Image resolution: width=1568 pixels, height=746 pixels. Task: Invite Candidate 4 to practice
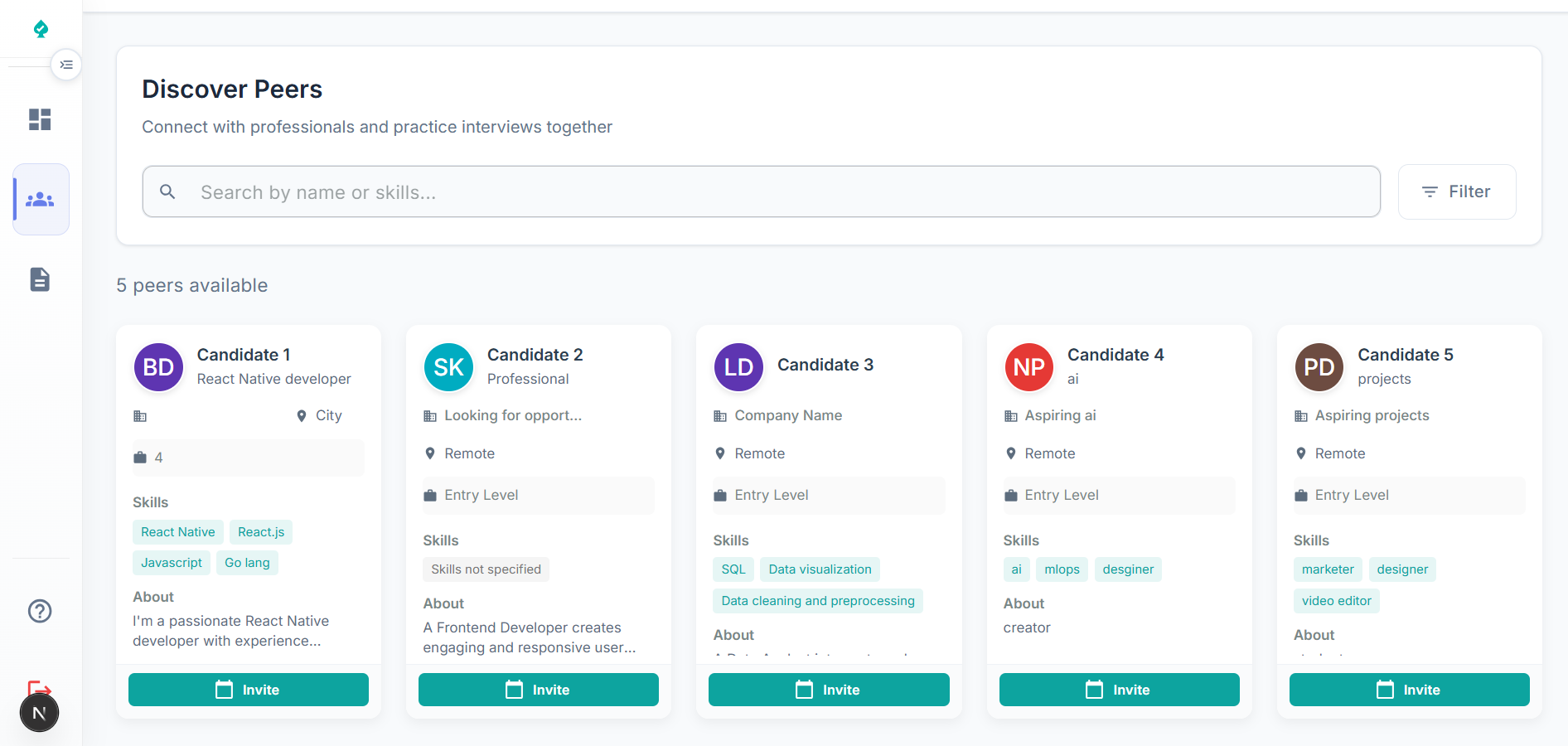pos(1119,690)
